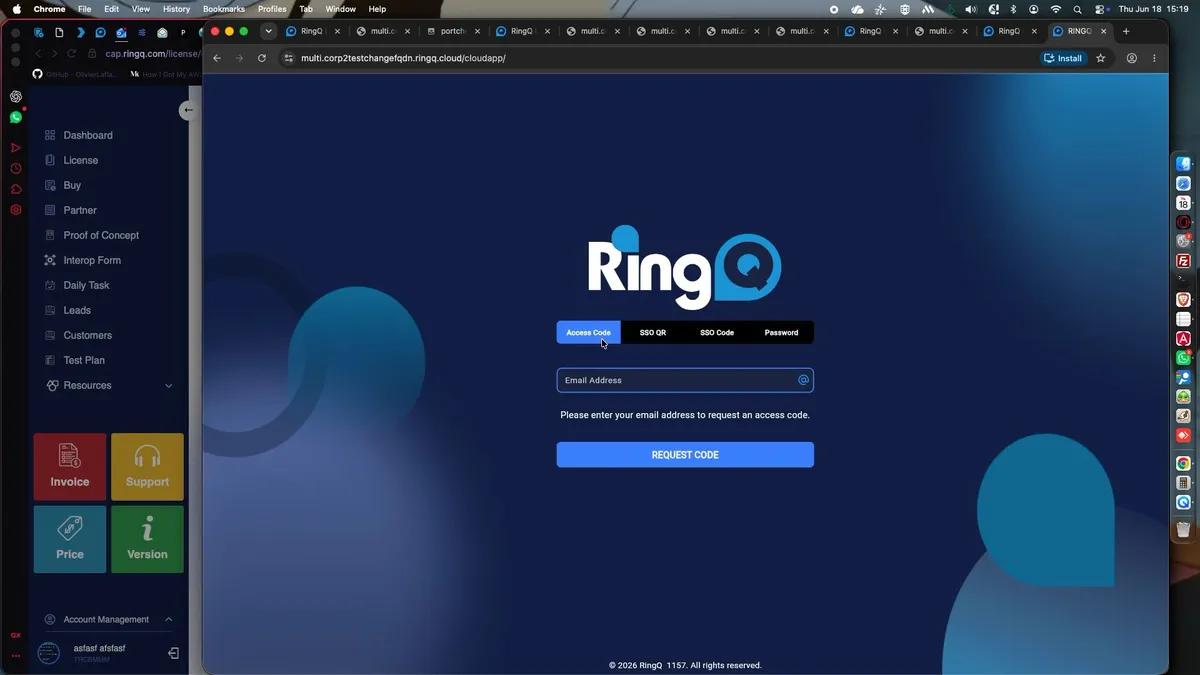Open the Invoice tile in back window
Image resolution: width=1200 pixels, height=675 pixels.
(x=70, y=467)
